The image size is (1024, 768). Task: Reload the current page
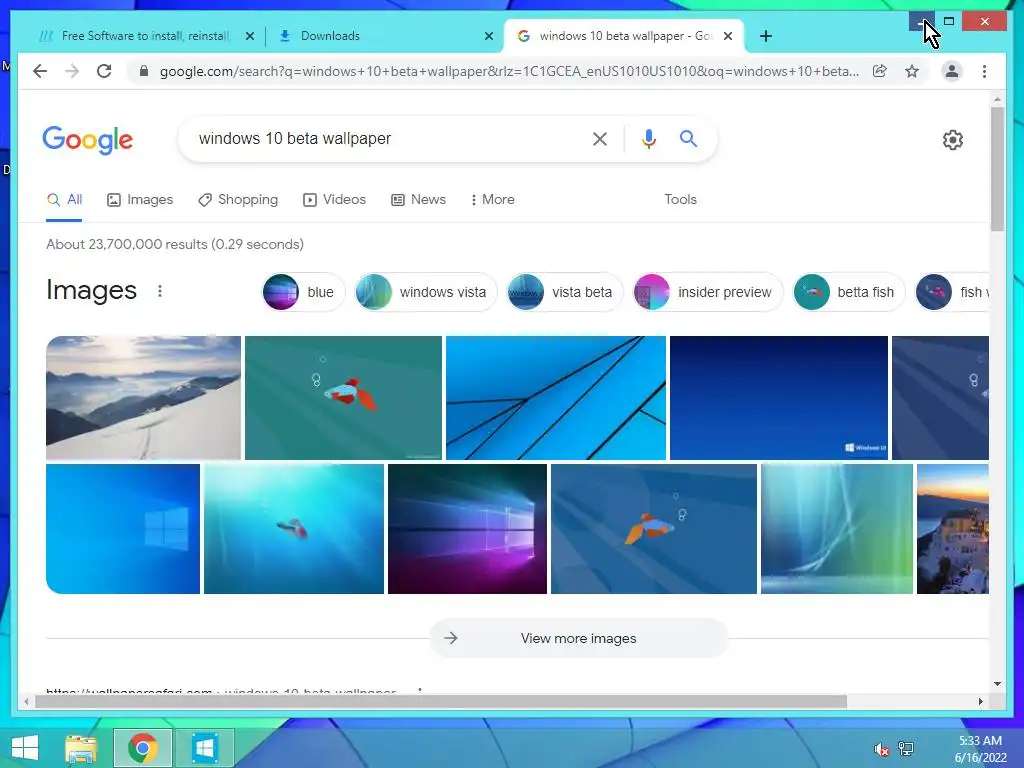click(x=104, y=71)
